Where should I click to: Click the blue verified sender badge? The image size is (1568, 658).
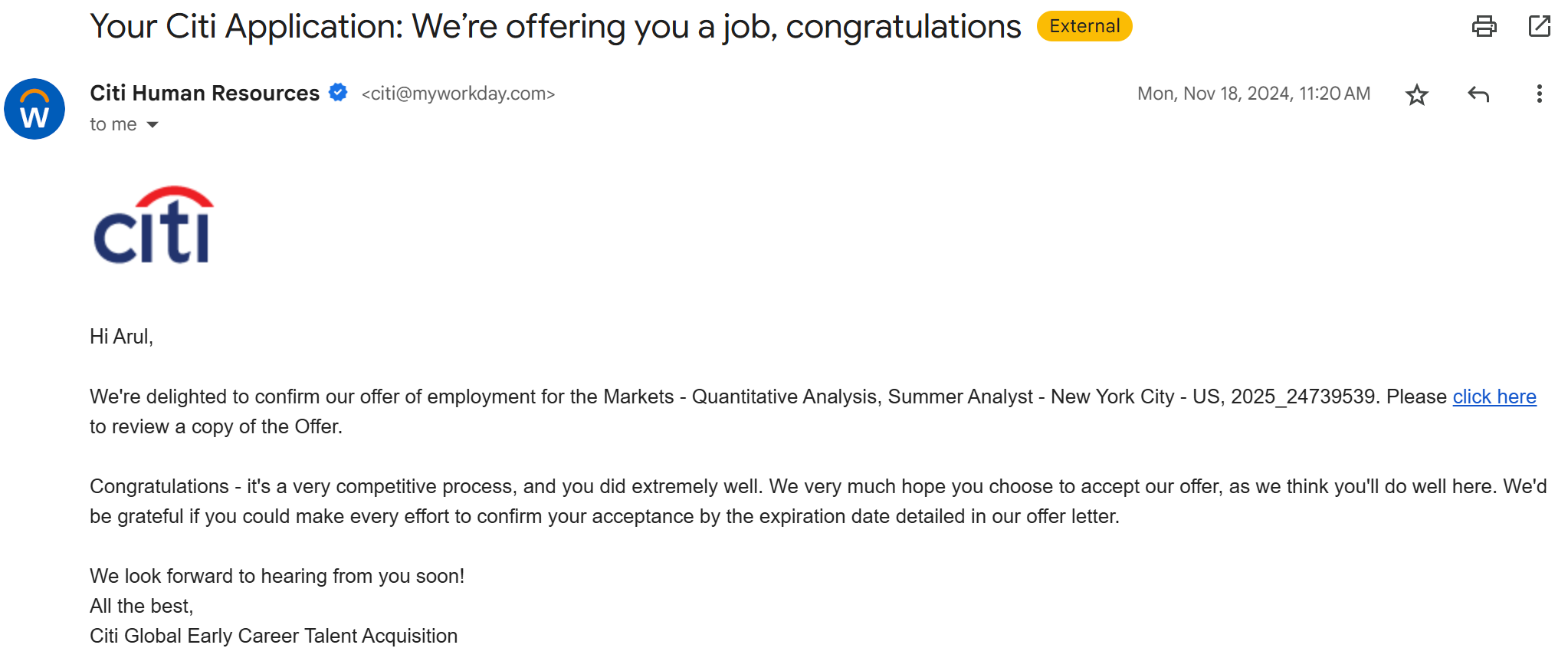pyautogui.click(x=338, y=93)
